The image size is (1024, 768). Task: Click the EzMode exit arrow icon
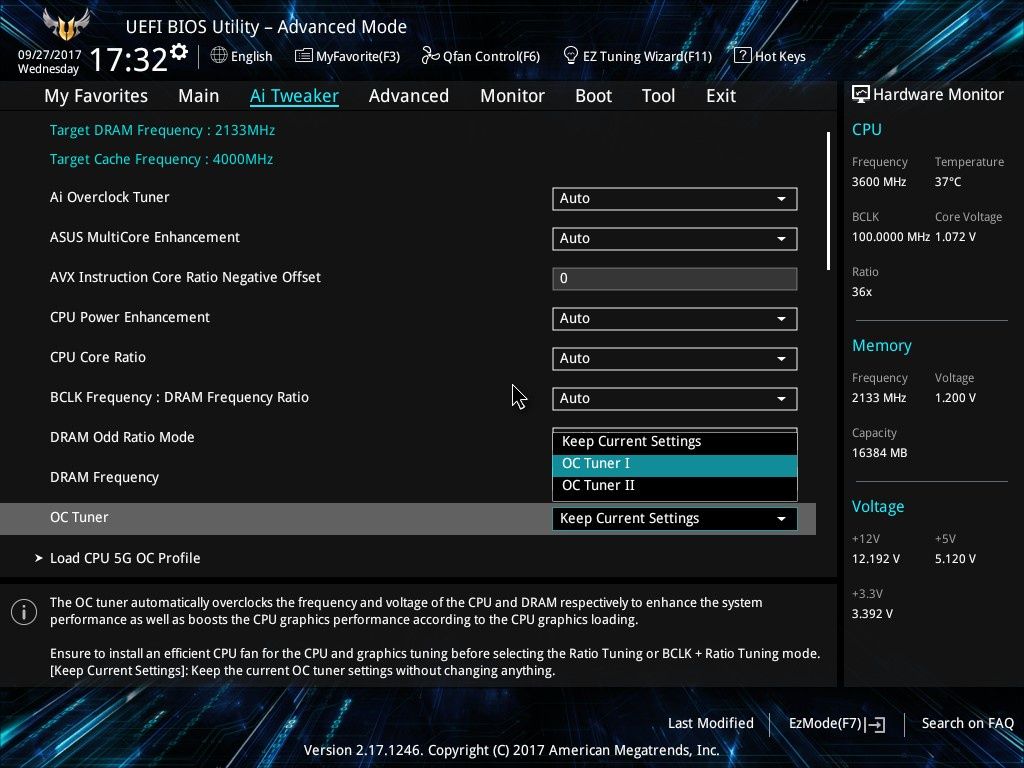tap(876, 724)
